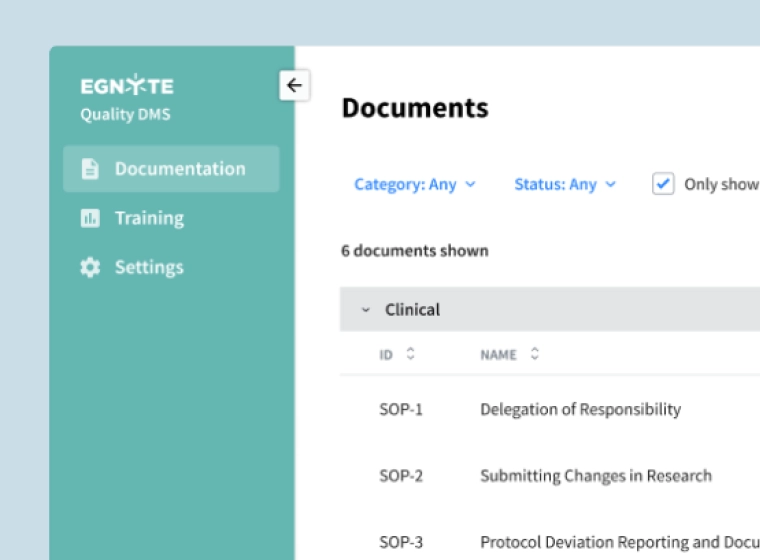Click the Training chart icon

90,218
